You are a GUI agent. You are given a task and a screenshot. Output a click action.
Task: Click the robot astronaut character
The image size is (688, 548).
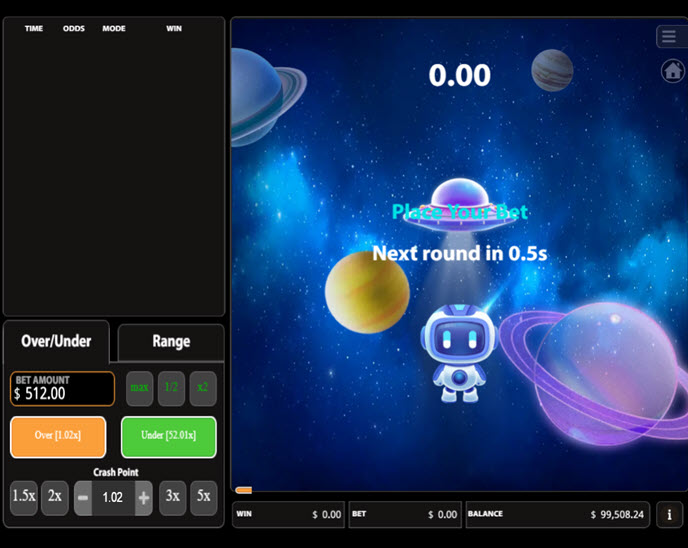coord(458,353)
